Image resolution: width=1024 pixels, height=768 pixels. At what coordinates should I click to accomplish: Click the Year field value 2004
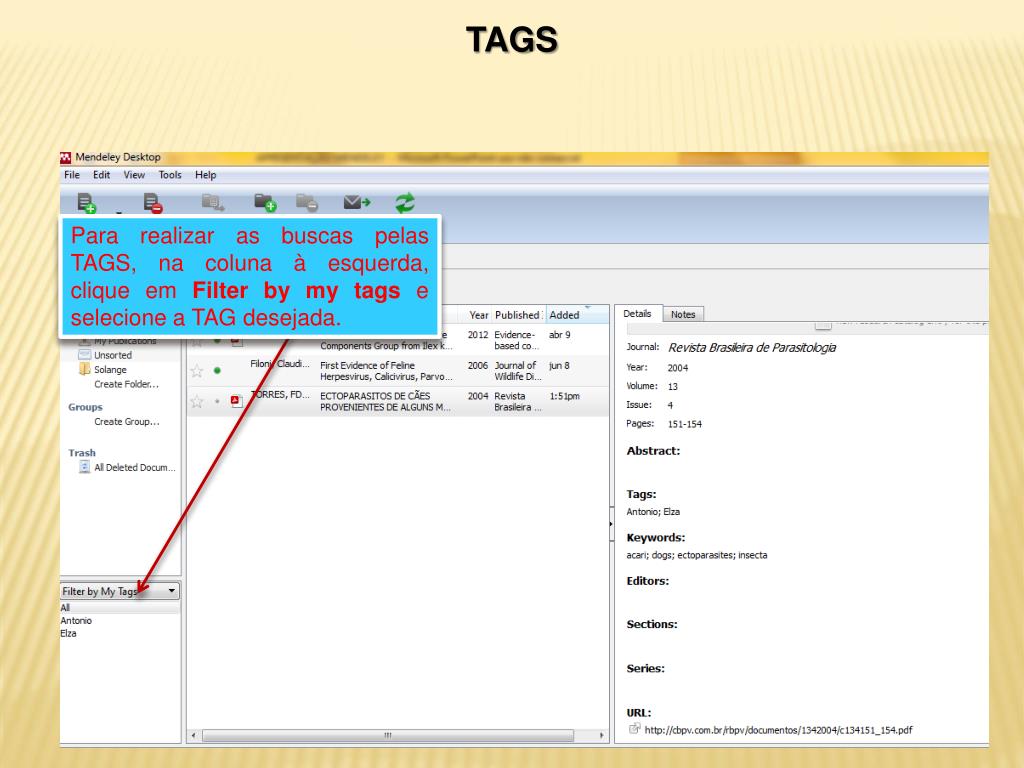[x=678, y=368]
